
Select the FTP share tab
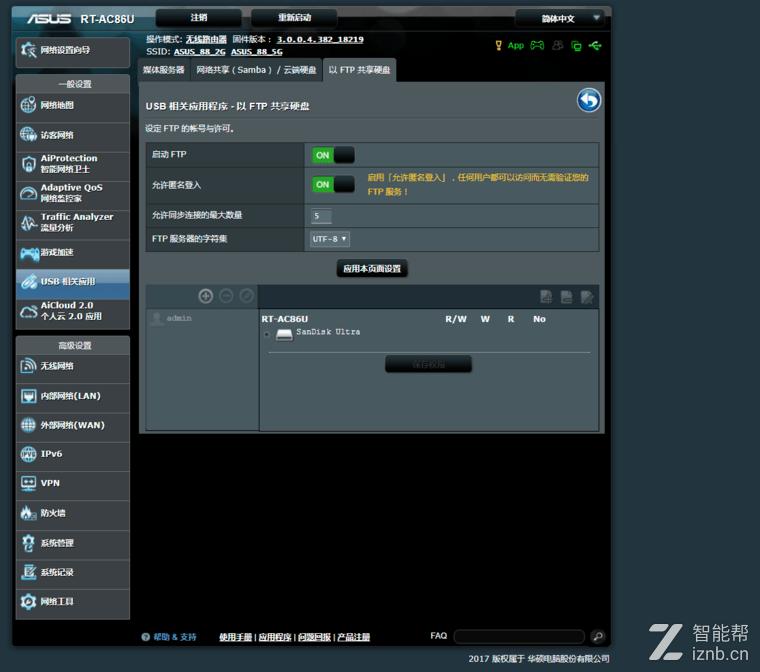click(x=359, y=70)
